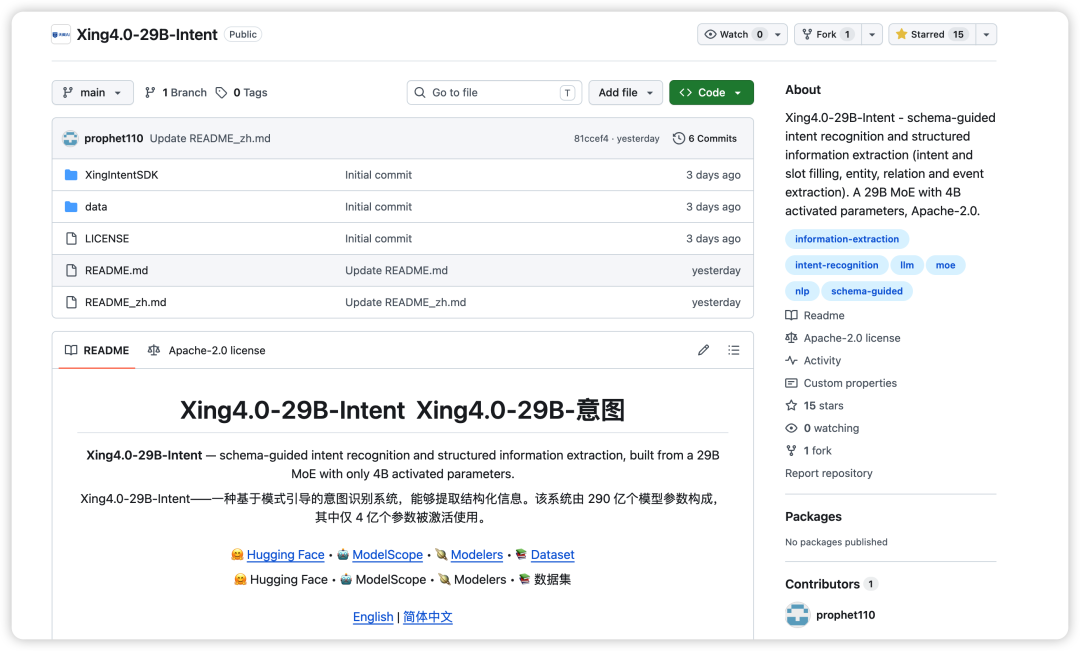Image resolution: width=1080 pixels, height=651 pixels.
Task: Click the pencil edit README icon
Action: pos(703,350)
